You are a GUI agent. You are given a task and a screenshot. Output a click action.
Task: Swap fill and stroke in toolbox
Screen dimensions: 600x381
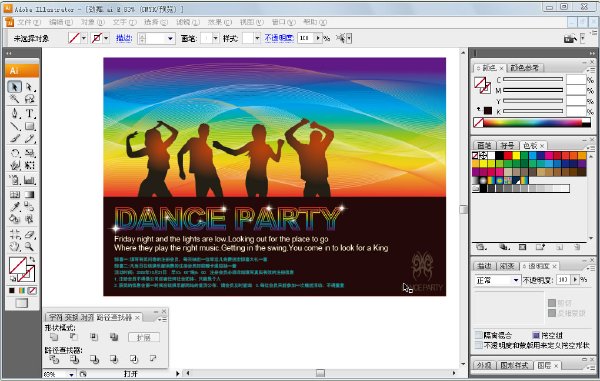click(x=33, y=260)
